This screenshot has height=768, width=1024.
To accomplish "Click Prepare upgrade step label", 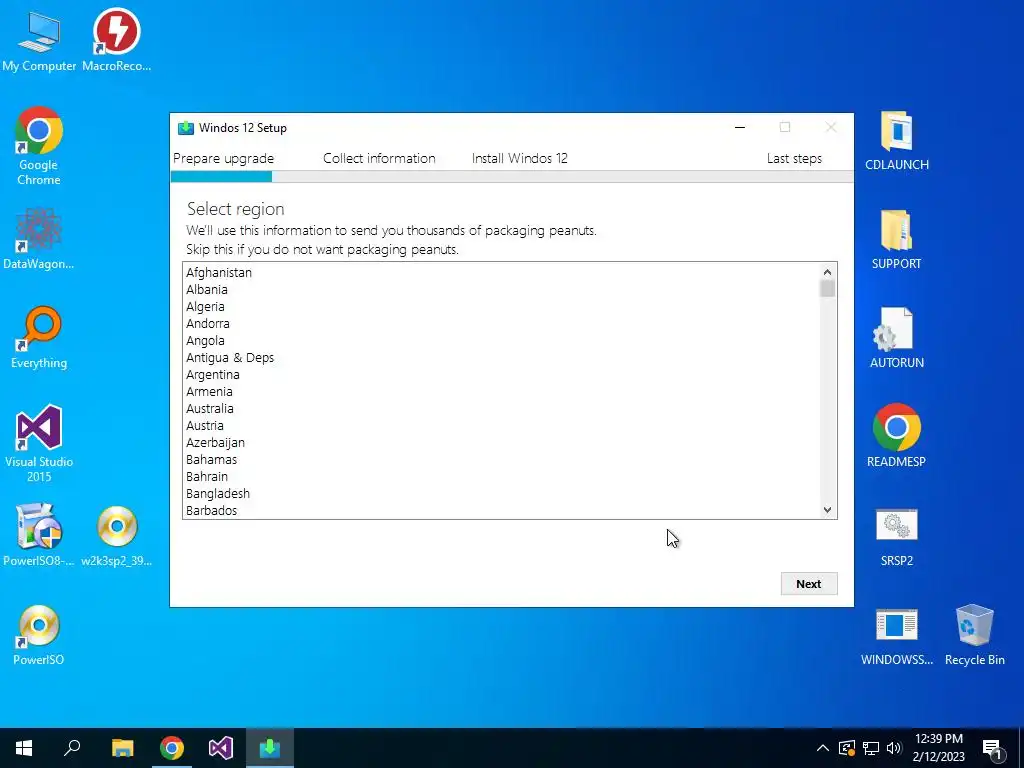I will point(223,159).
